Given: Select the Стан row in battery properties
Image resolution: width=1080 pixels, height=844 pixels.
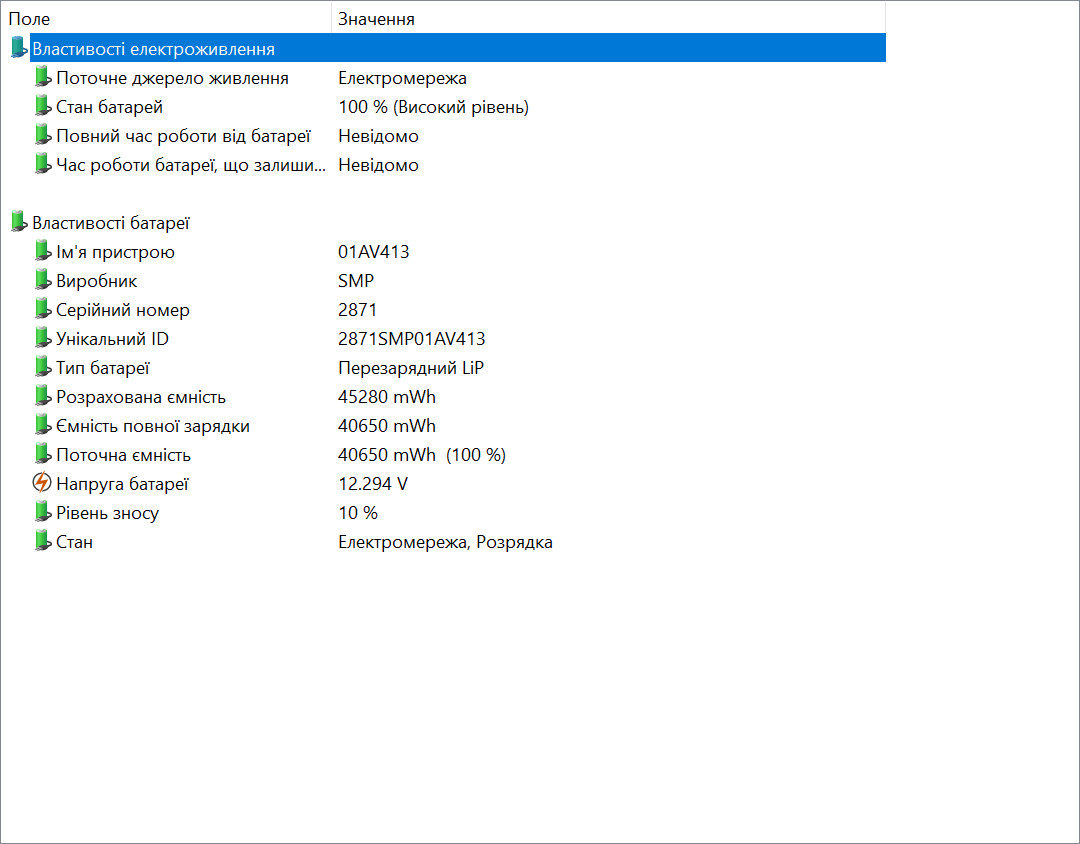Looking at the screenshot, I should (x=74, y=542).
